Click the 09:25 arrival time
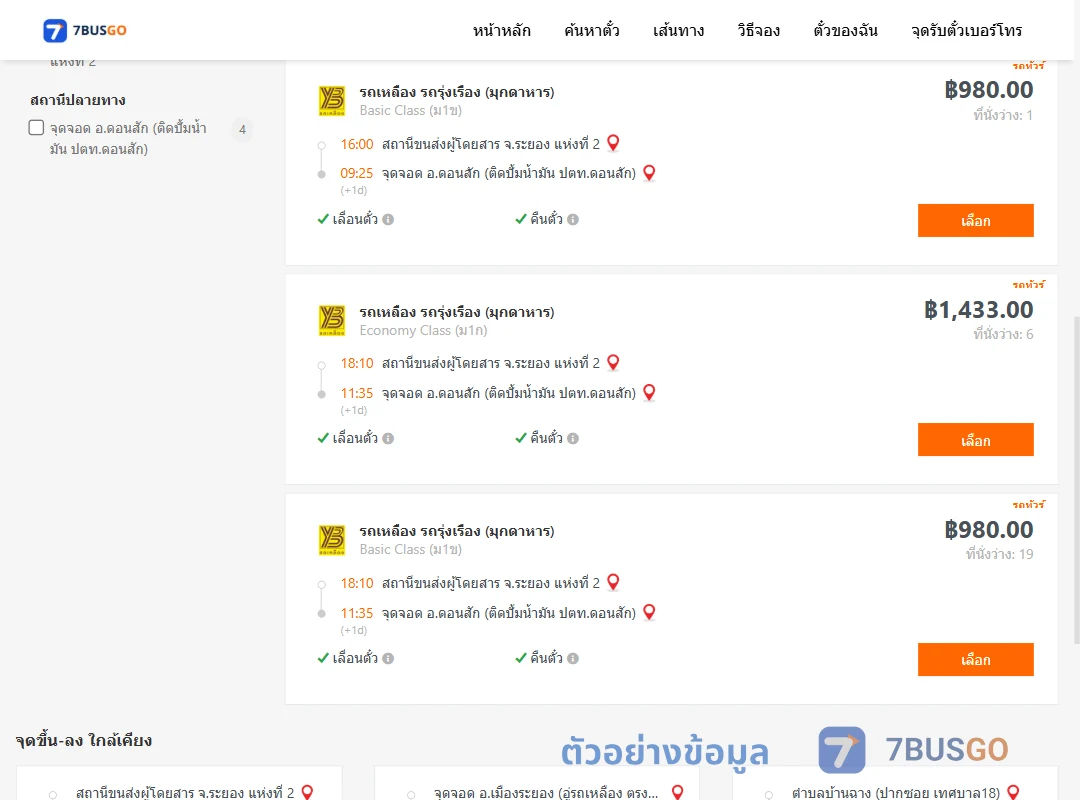Screen dimensions: 1080x800 point(356,174)
